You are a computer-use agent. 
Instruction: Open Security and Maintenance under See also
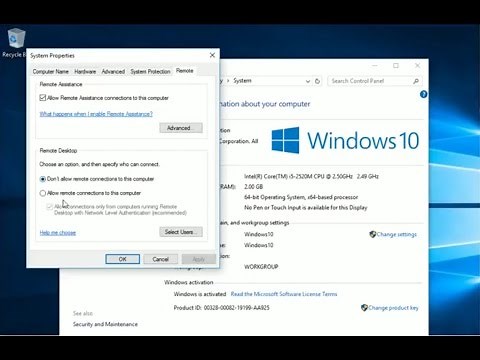coord(105,324)
